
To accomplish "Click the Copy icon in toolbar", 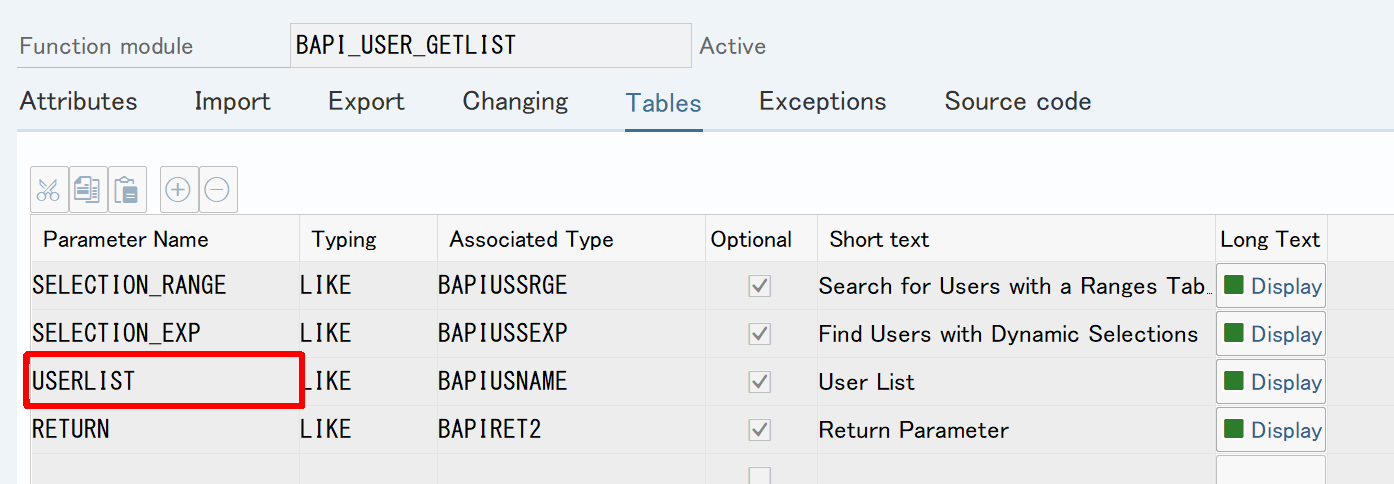I will click(88, 190).
